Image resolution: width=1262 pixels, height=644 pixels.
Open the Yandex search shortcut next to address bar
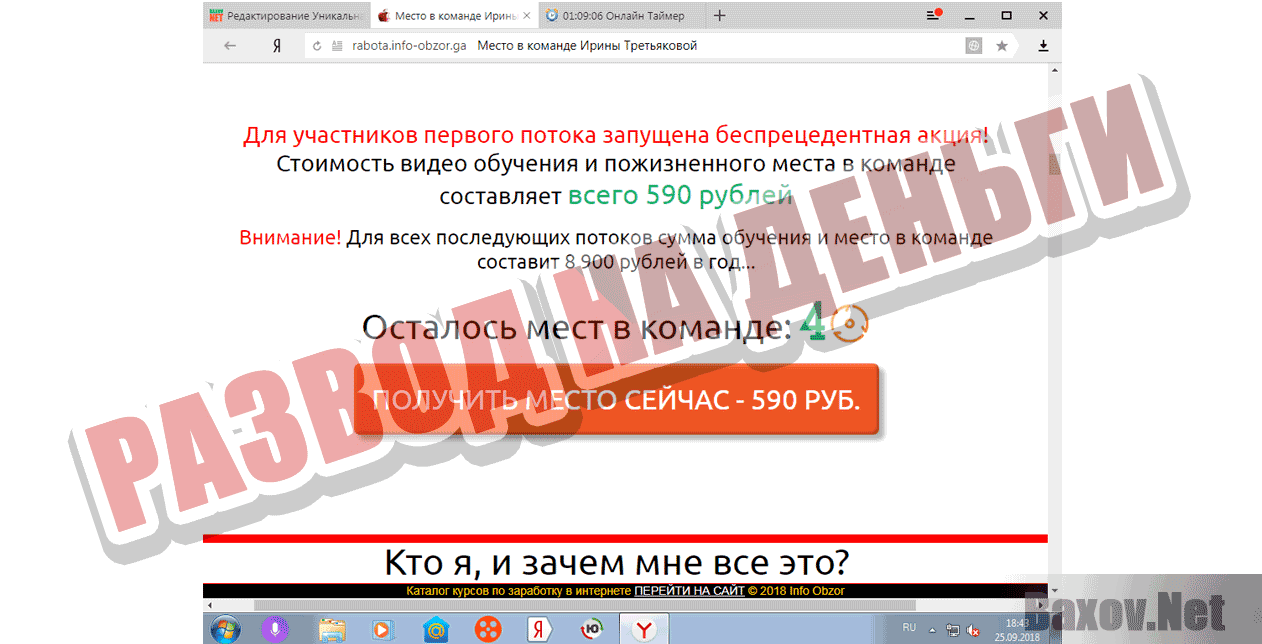277,45
